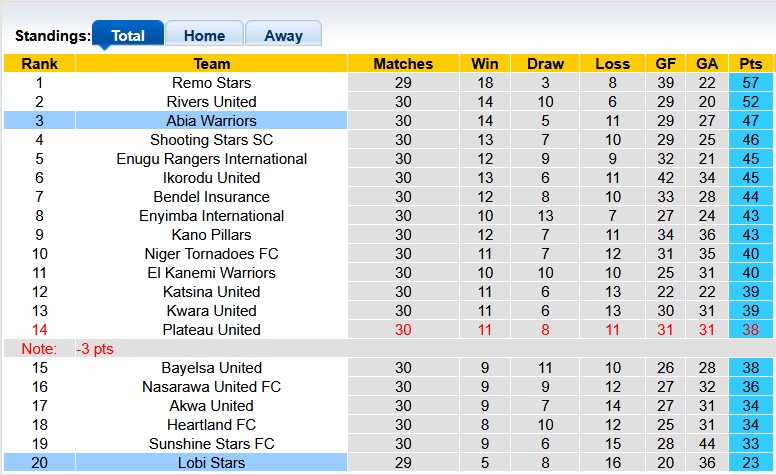Click the Kano Pillars entry
Image resolution: width=776 pixels, height=475 pixels.
click(211, 235)
